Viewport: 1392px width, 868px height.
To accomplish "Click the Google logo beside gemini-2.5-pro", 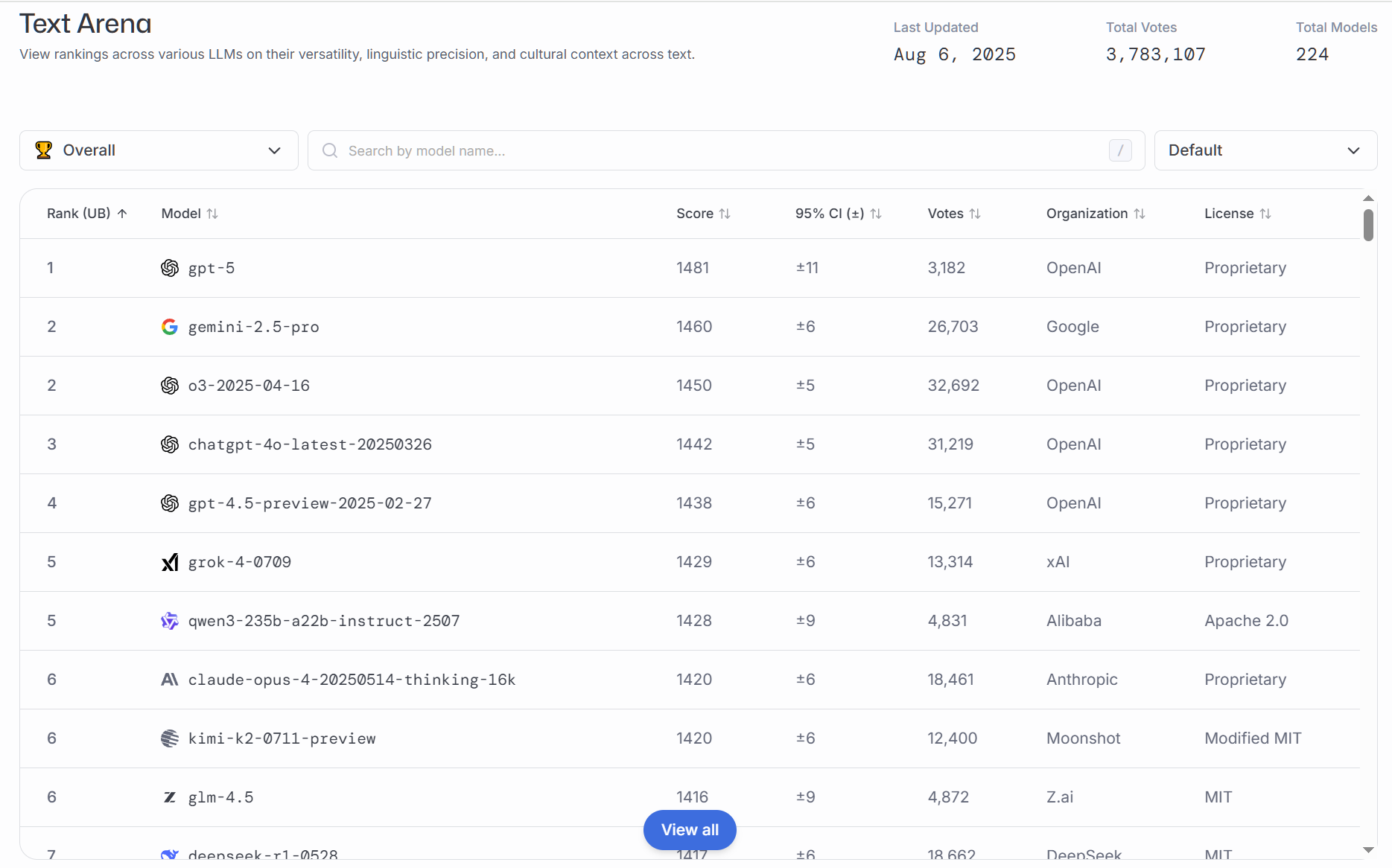I will (x=170, y=327).
